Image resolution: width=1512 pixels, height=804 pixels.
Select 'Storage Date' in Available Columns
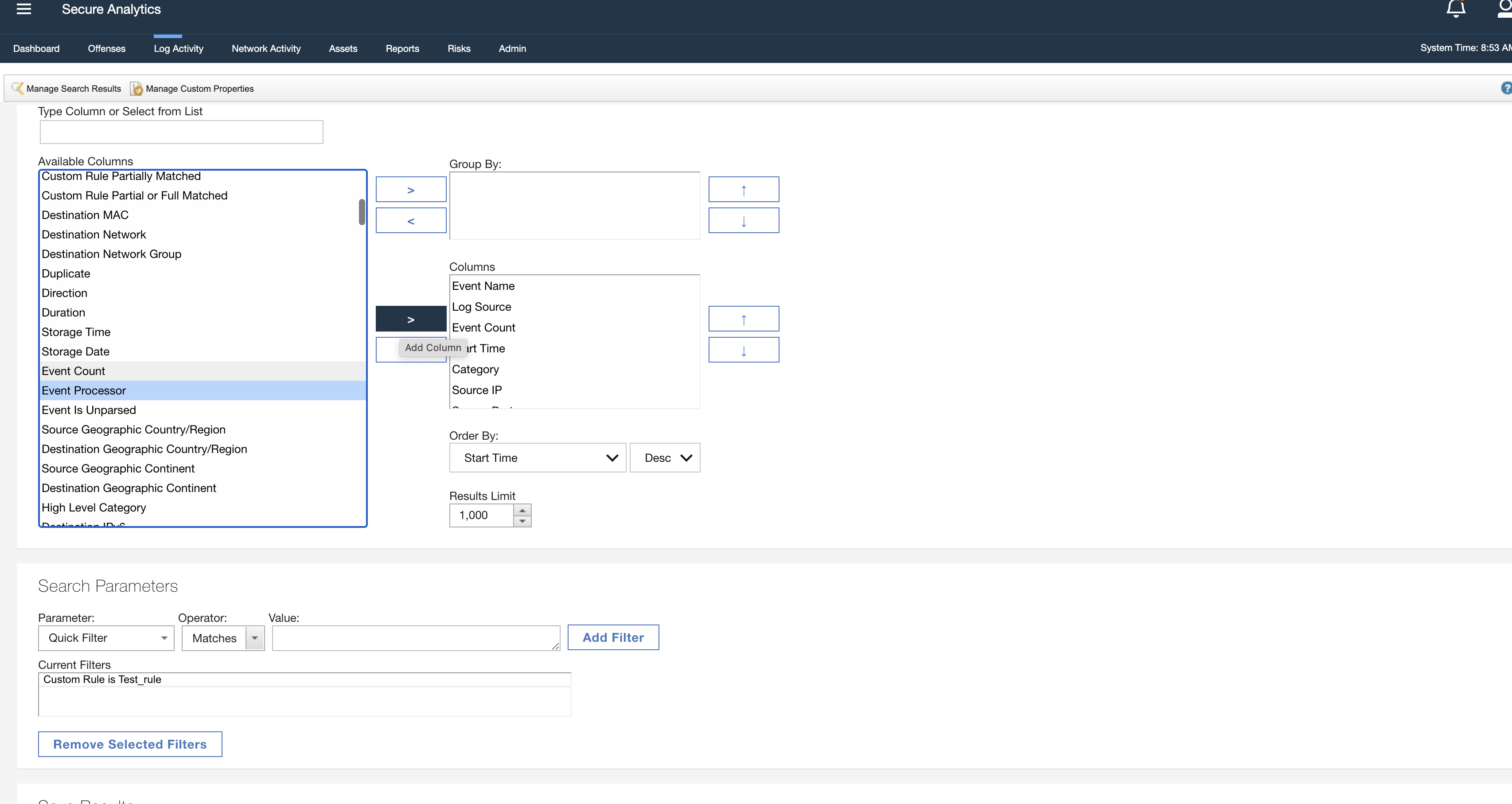pos(203,351)
